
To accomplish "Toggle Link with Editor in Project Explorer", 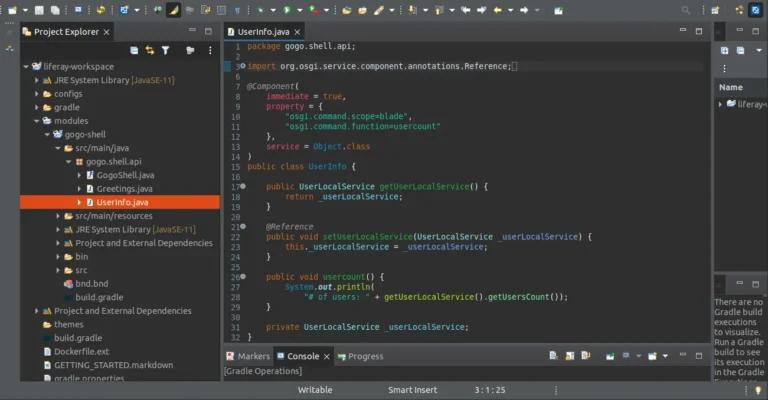I will tap(150, 50).
